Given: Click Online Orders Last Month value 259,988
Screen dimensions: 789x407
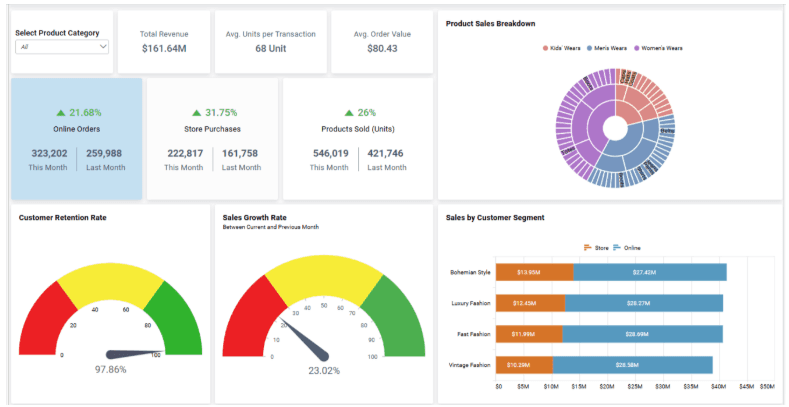Looking at the screenshot, I should pyautogui.click(x=104, y=153).
